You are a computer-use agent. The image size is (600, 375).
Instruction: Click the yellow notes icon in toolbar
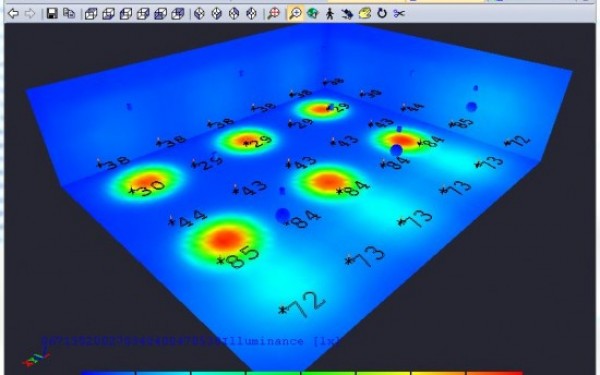point(365,14)
